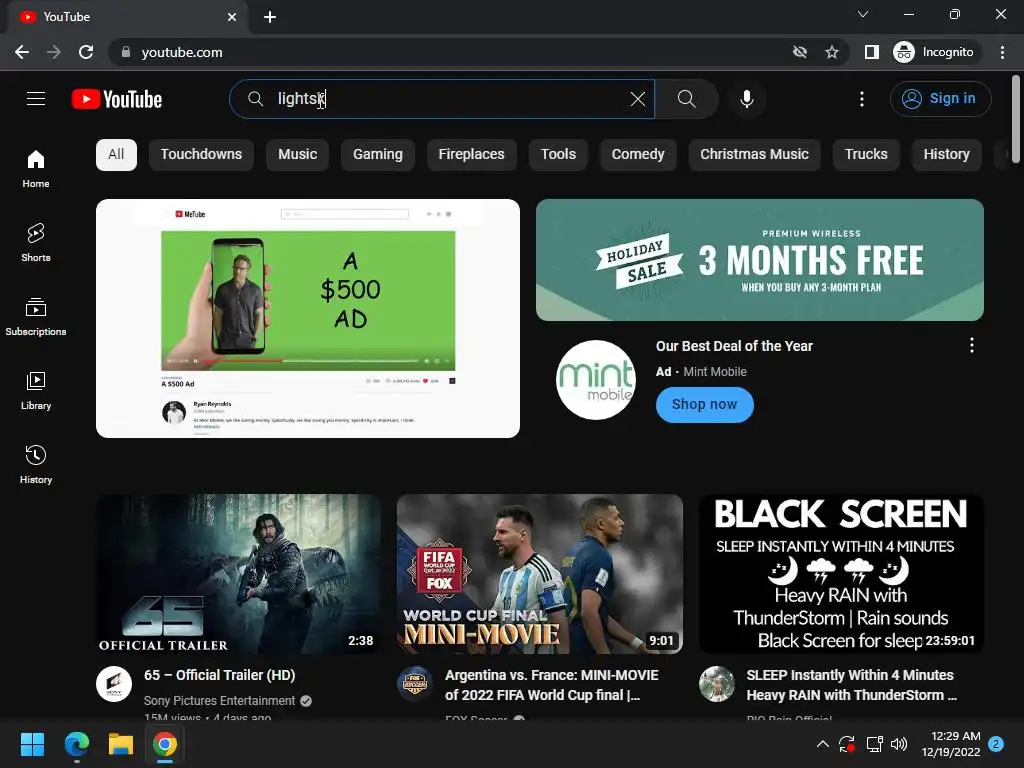Click the magnifier search button
The image size is (1024, 768).
[686, 99]
